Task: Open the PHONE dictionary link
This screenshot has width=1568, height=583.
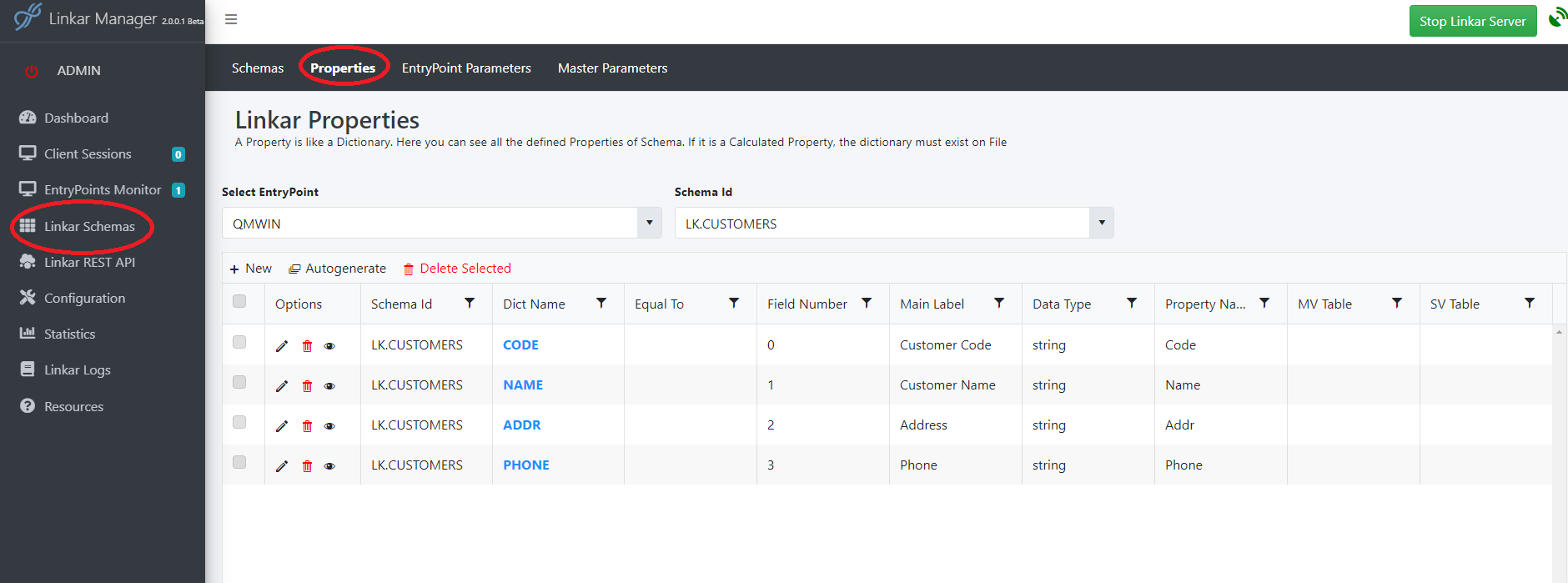Action: pyautogui.click(x=526, y=465)
